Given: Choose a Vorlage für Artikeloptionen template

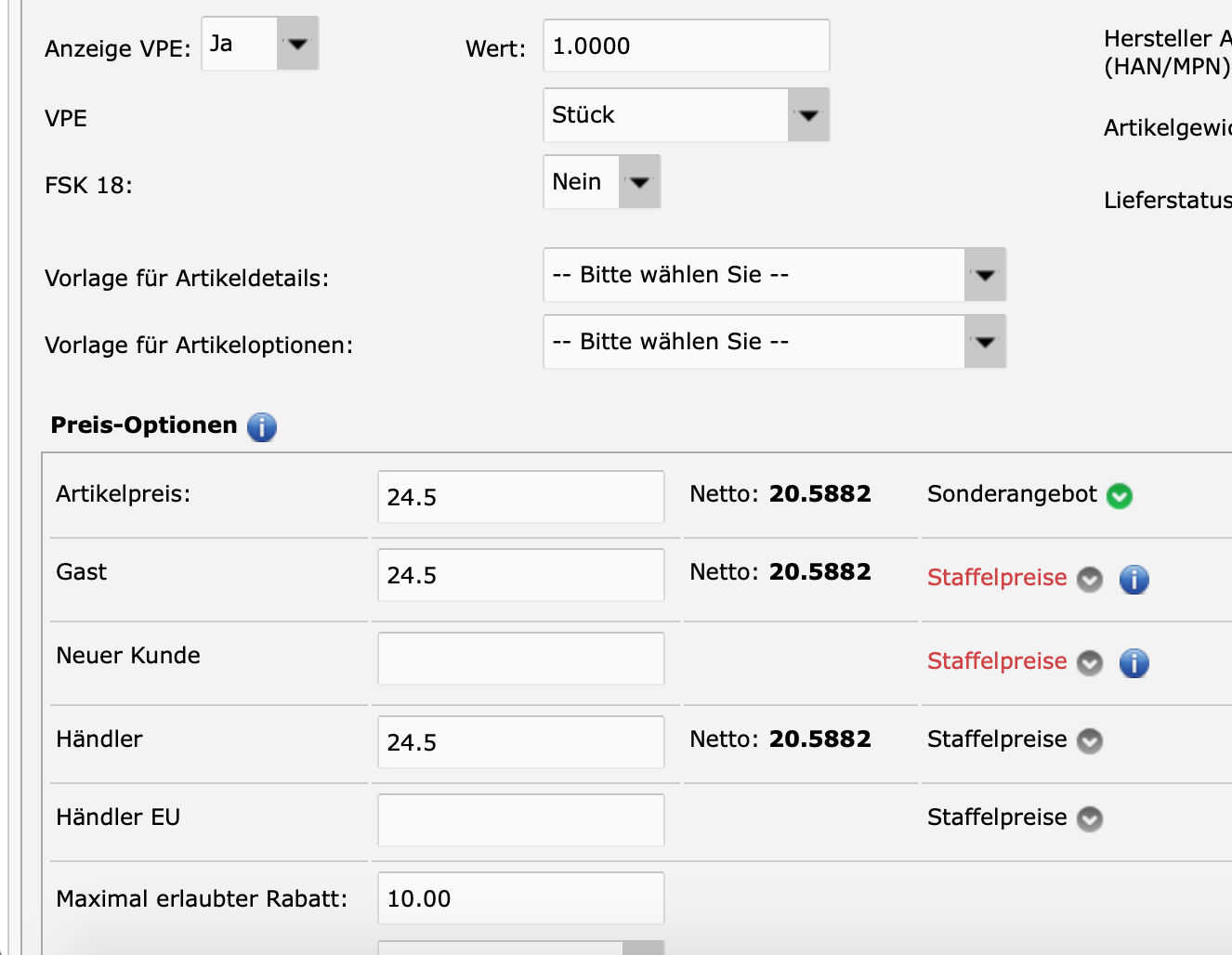Looking at the screenshot, I should pyautogui.click(x=774, y=342).
